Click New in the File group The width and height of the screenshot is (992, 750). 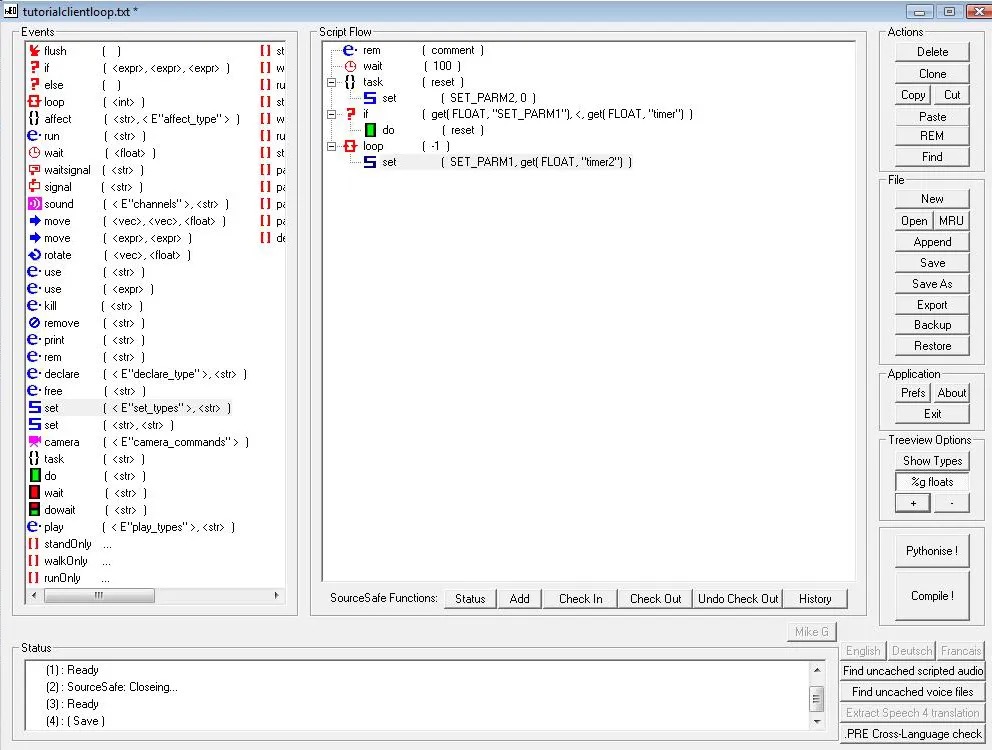click(x=932, y=199)
